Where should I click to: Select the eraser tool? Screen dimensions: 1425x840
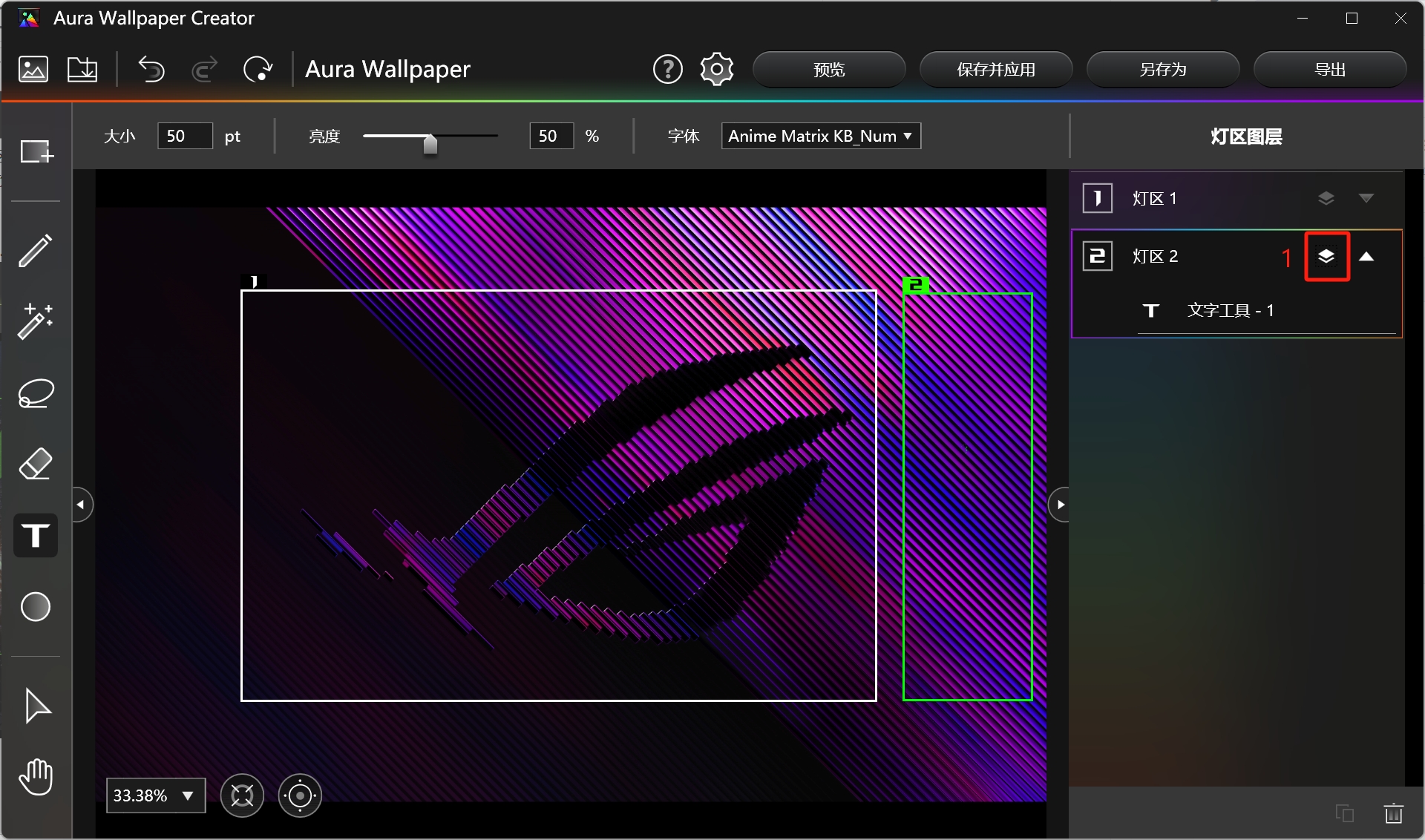tap(36, 465)
